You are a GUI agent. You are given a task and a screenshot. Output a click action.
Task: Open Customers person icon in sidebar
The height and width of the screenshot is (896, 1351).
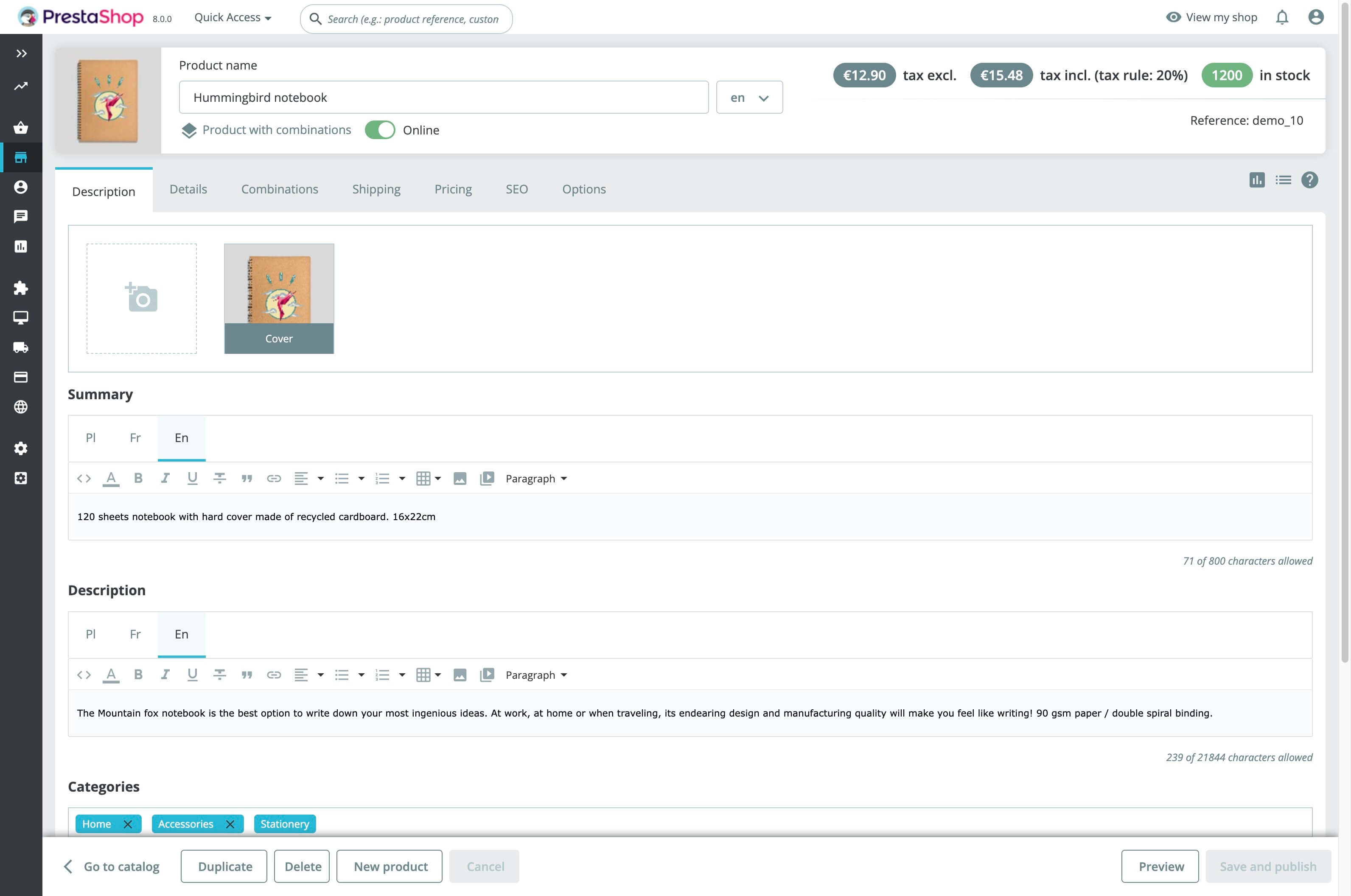coord(21,187)
